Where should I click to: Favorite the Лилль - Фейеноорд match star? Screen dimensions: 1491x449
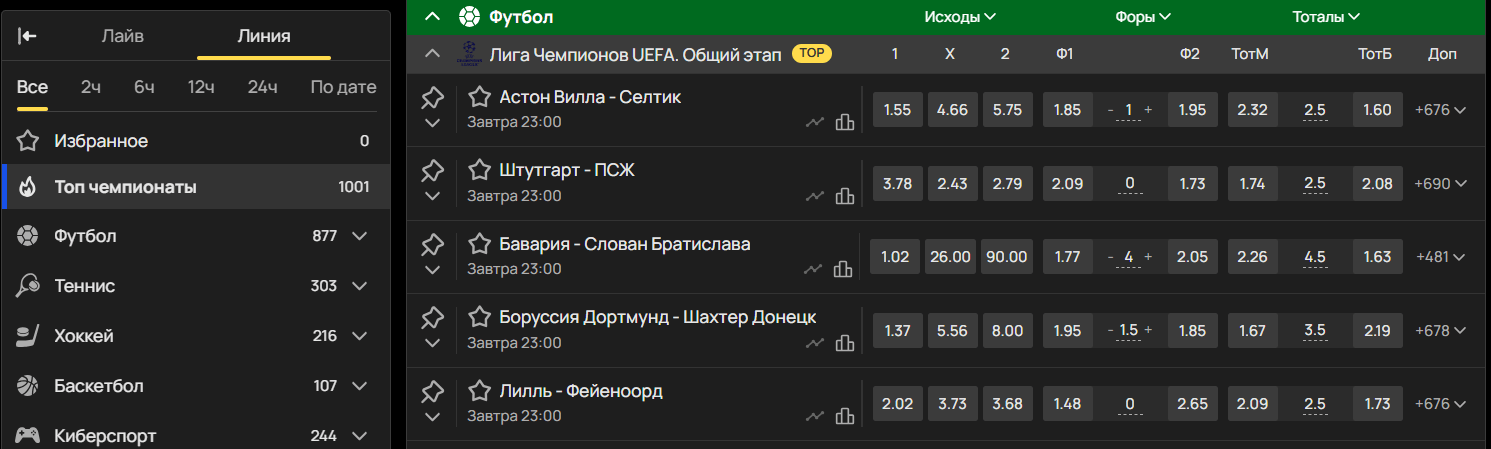(x=480, y=391)
